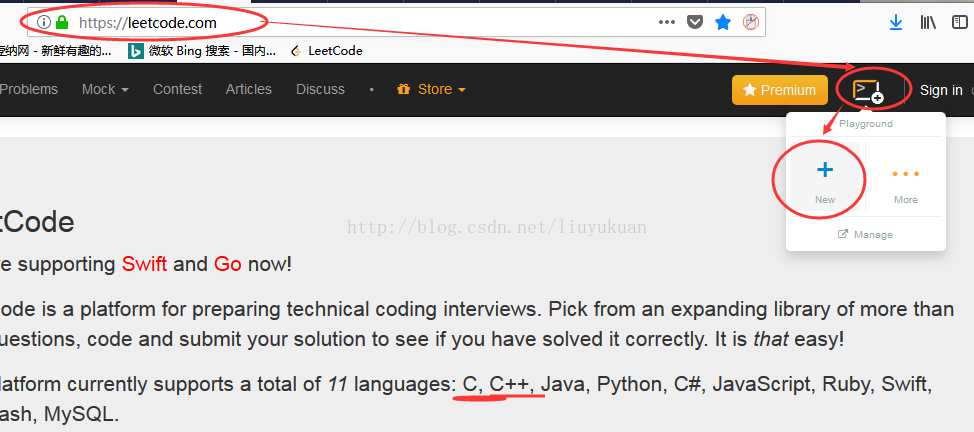Click the site information icon in address bar
The width and height of the screenshot is (974, 432).
(x=43, y=23)
